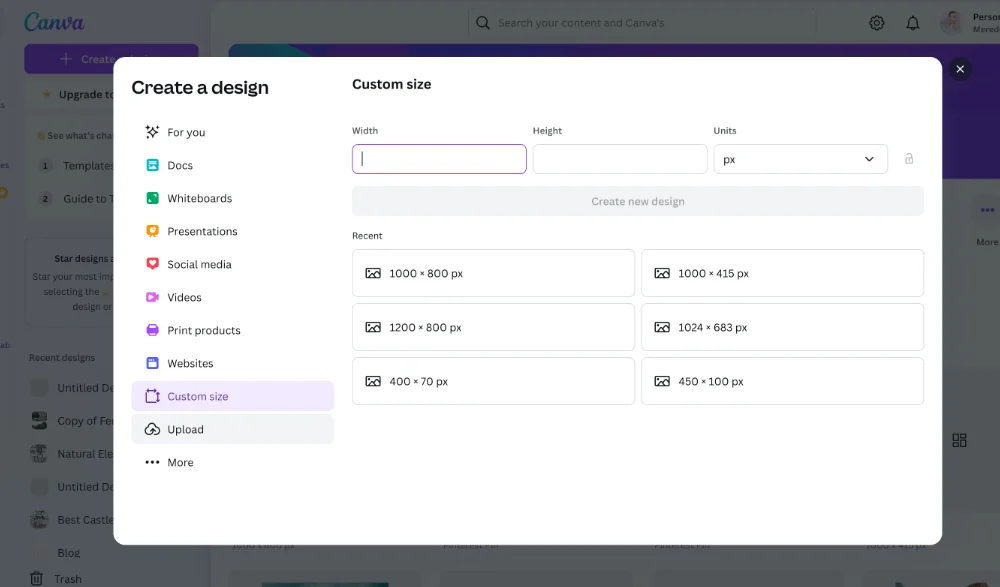
Task: Click the Presentations orange icon
Action: (x=152, y=231)
